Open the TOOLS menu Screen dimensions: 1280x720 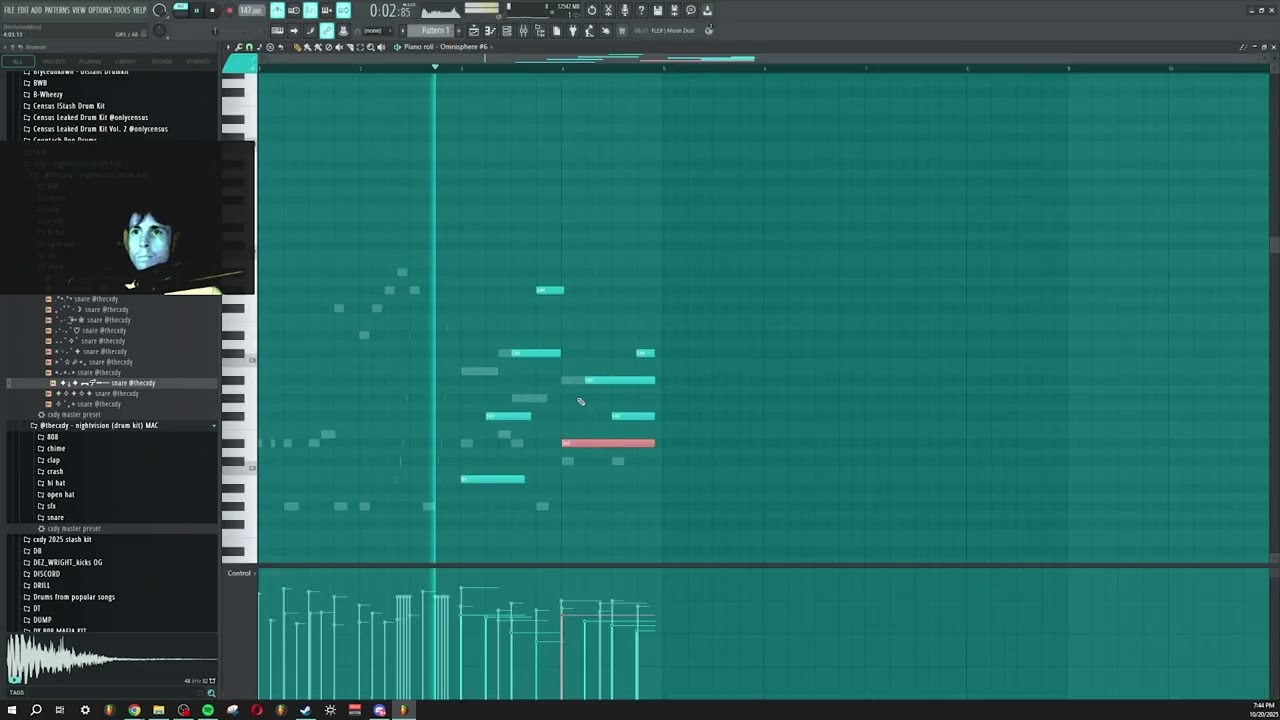click(x=122, y=10)
